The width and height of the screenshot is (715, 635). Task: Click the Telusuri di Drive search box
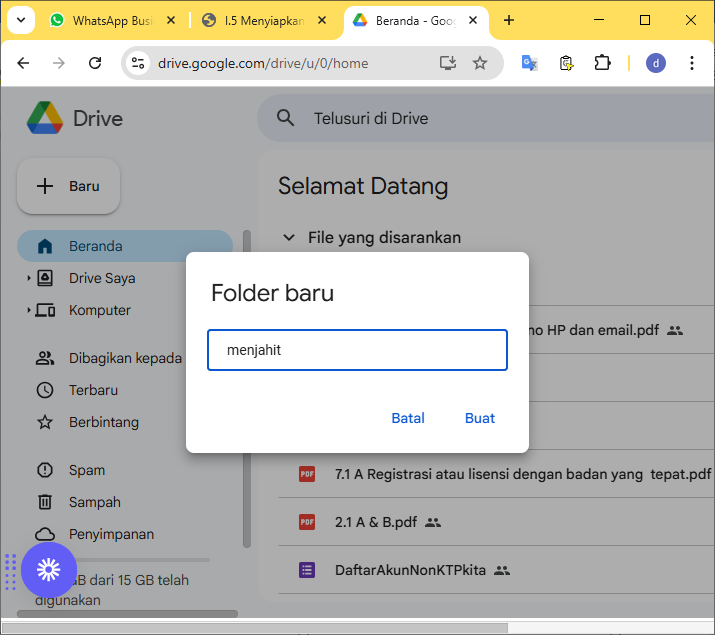pyautogui.click(x=480, y=118)
